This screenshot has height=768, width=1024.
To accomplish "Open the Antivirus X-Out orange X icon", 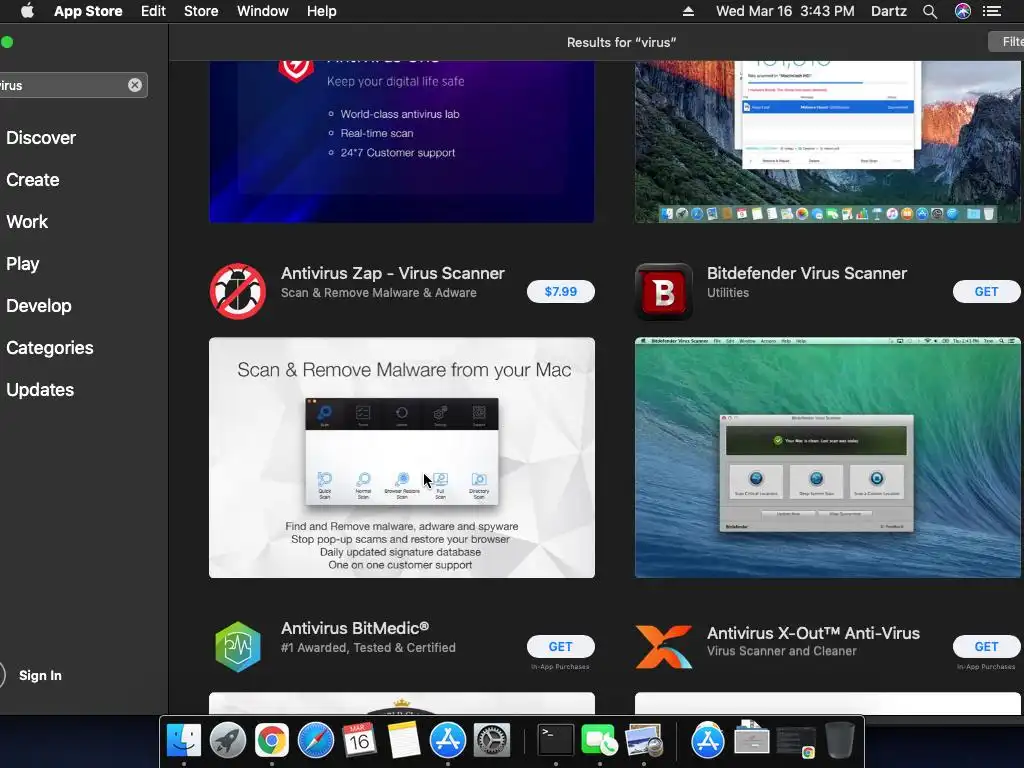I will pyautogui.click(x=664, y=647).
